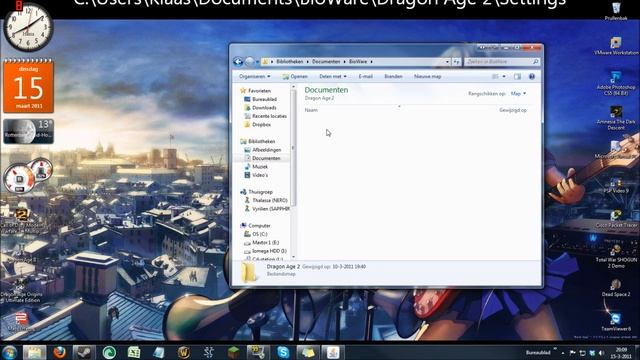Select Favorieten in navigation pane
Screen dimensions: 640x360
pos(256,91)
